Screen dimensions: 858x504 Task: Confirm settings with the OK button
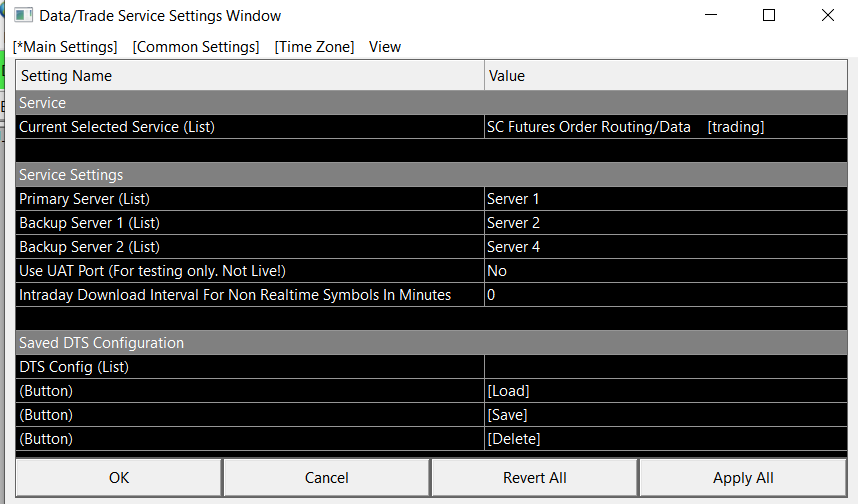click(119, 478)
